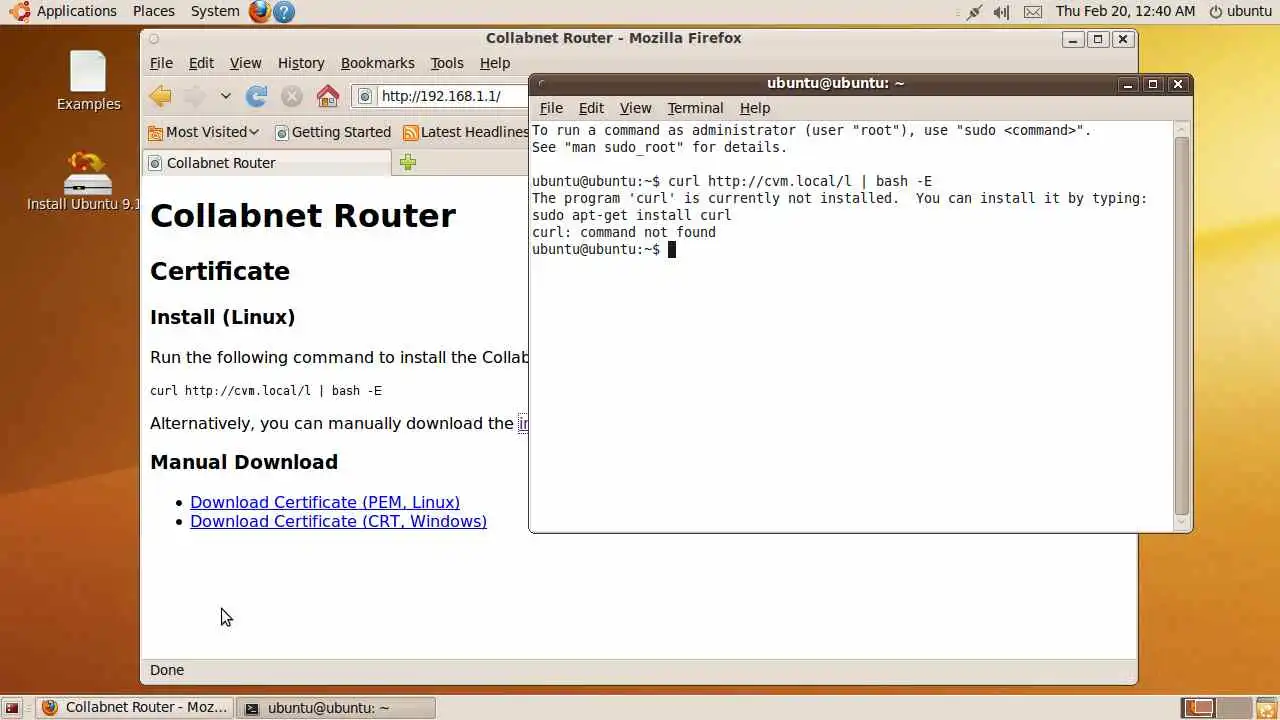
Task: Click scrollbar down arrow in terminal
Action: pyautogui.click(x=1182, y=522)
